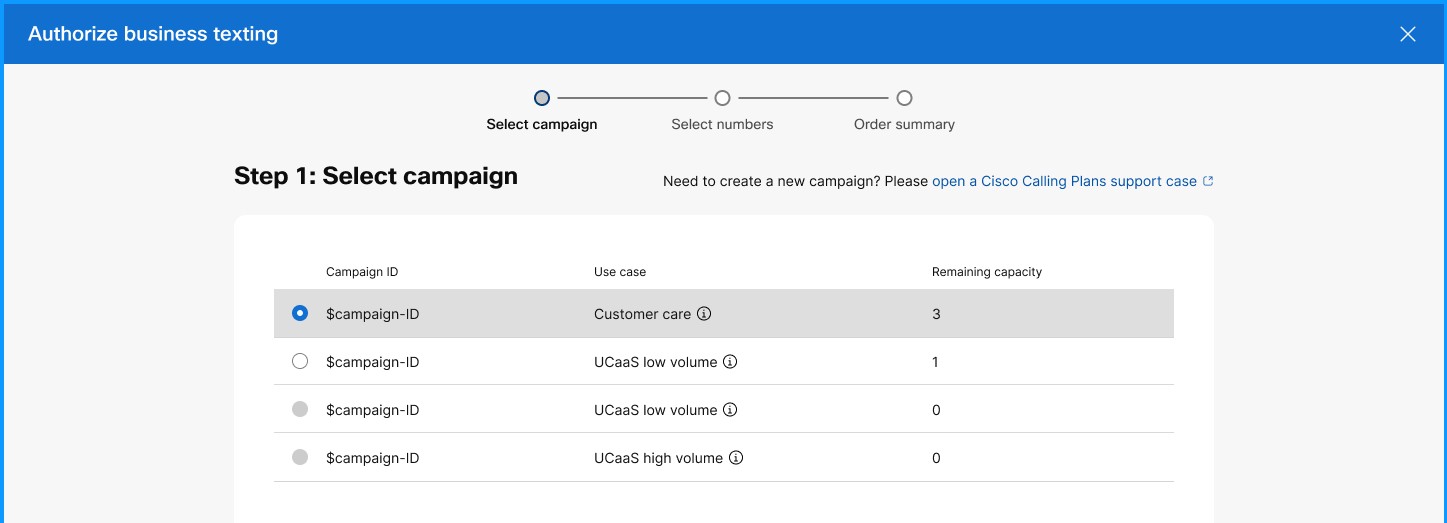The width and height of the screenshot is (1447, 523).
Task: Click the Campaign ID column header
Action: click(x=362, y=272)
